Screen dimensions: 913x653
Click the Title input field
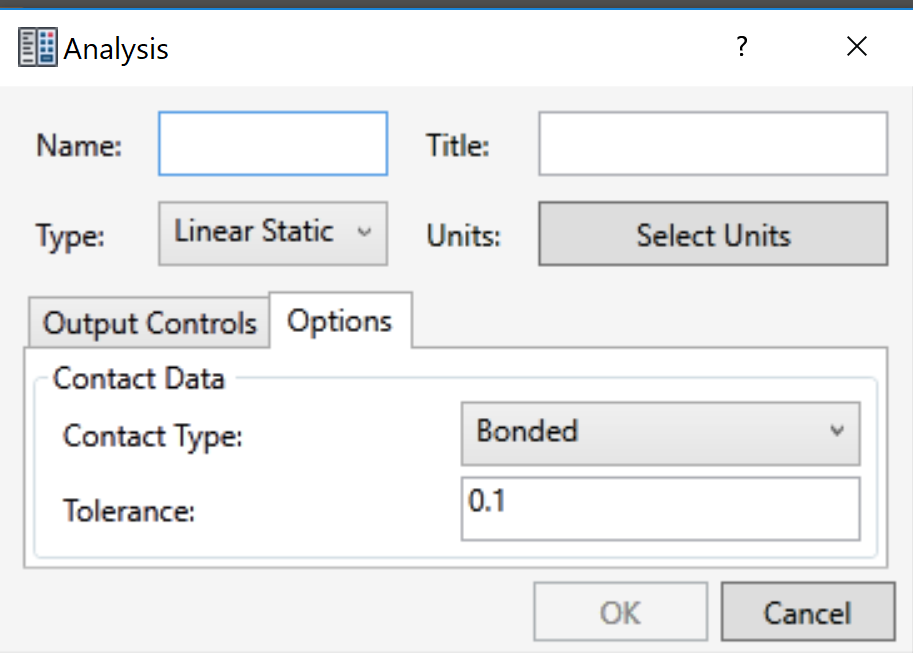pyautogui.click(x=712, y=143)
